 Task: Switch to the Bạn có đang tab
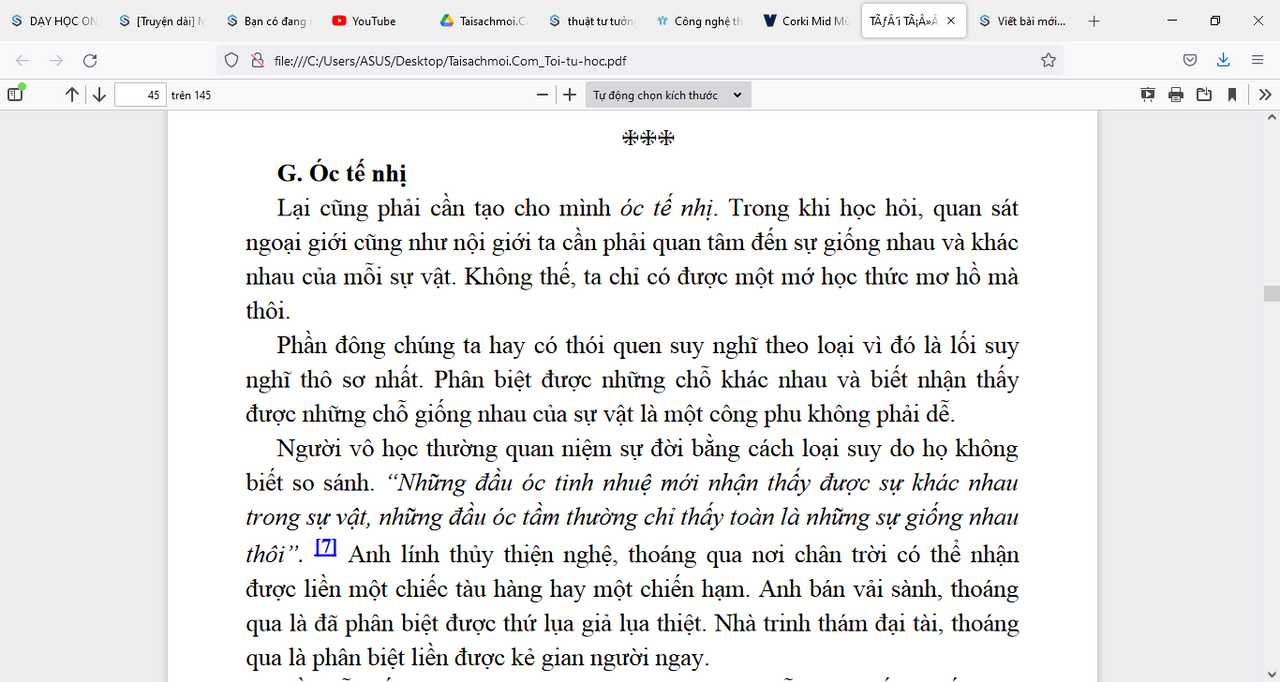(269, 21)
